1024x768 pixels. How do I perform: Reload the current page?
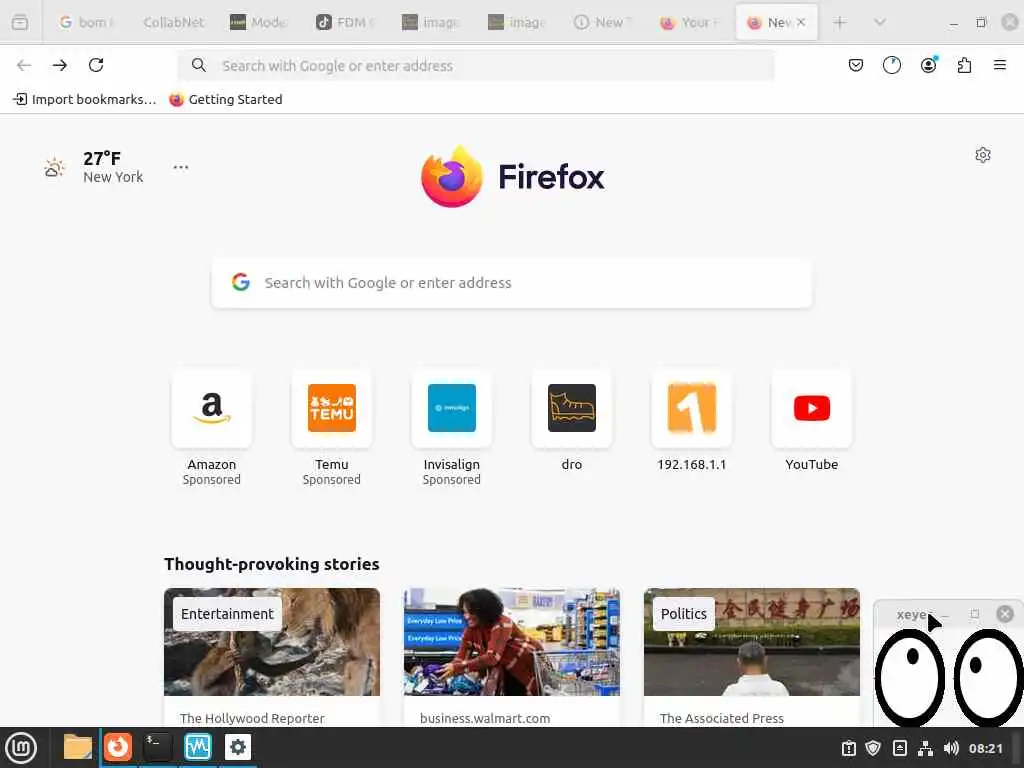point(96,65)
